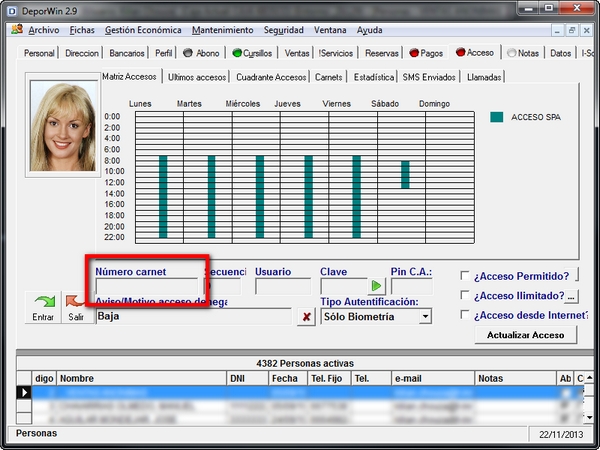Click the Número carnet input field
This screenshot has width=600, height=450.
(147, 286)
